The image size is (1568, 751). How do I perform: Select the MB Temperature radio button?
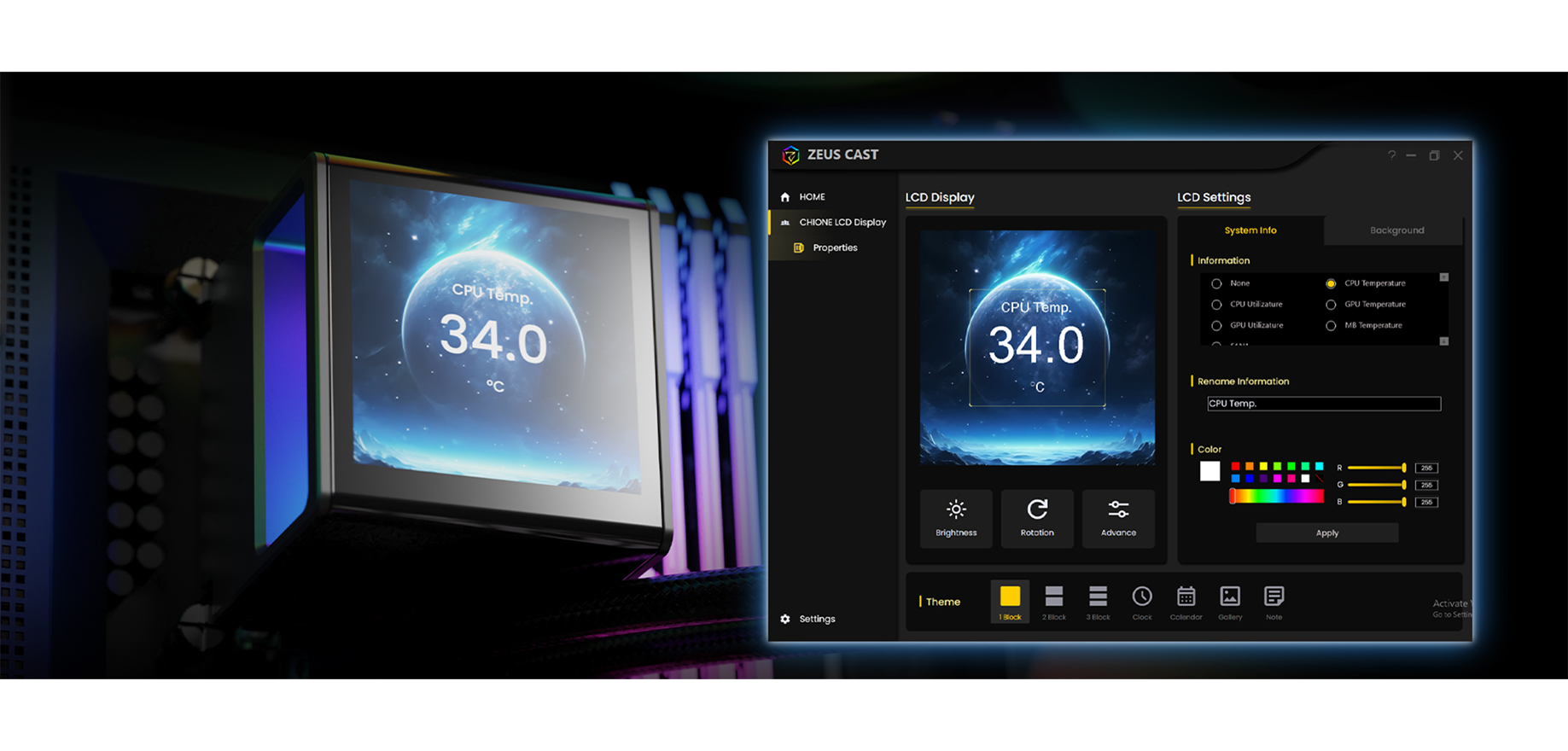click(x=1331, y=326)
